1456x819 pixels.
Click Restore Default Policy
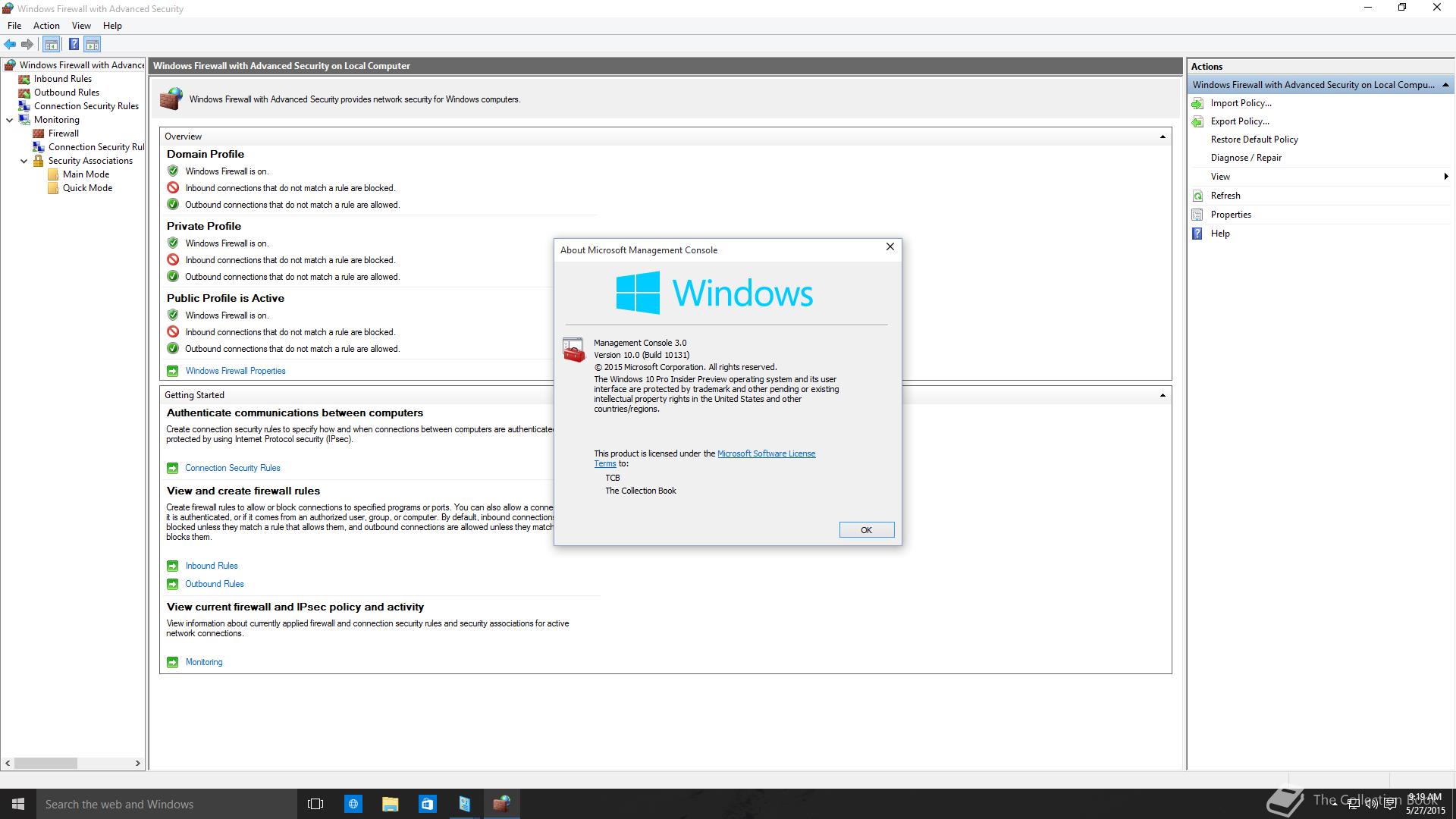point(1254,140)
